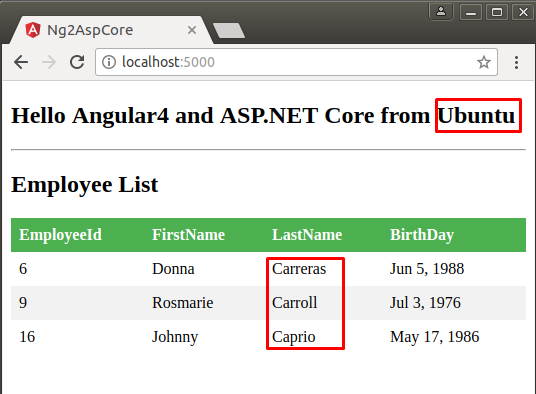The image size is (536, 394).
Task: Select the birthday Jun 5, 1988
Action: [x=427, y=269]
